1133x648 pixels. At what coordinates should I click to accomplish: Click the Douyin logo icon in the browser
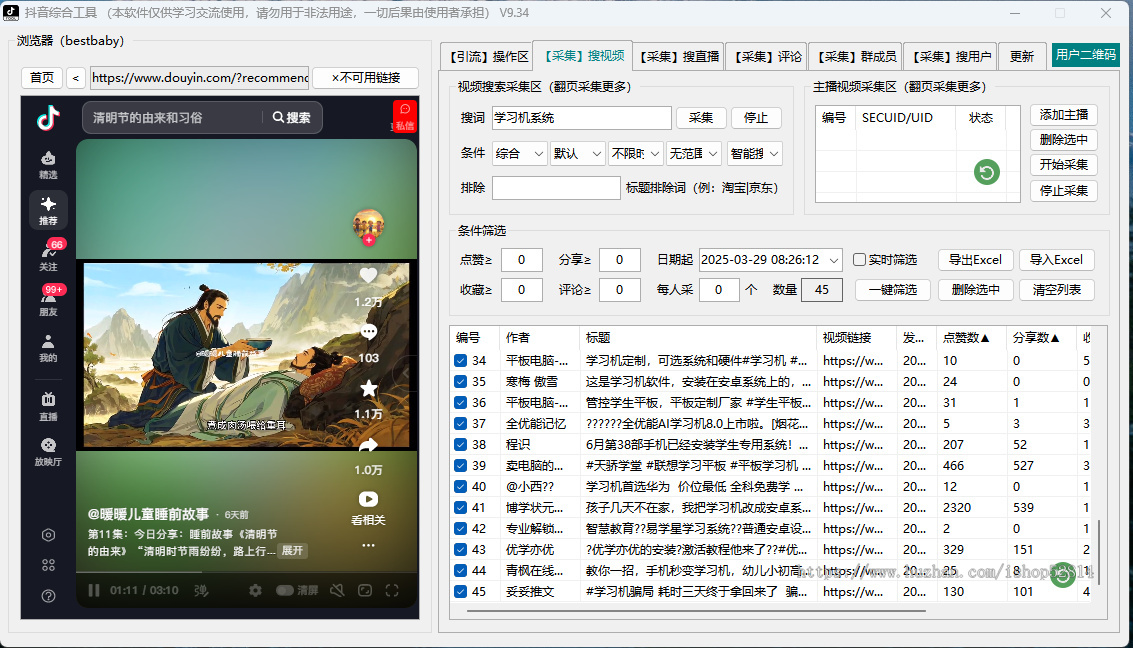click(x=48, y=117)
